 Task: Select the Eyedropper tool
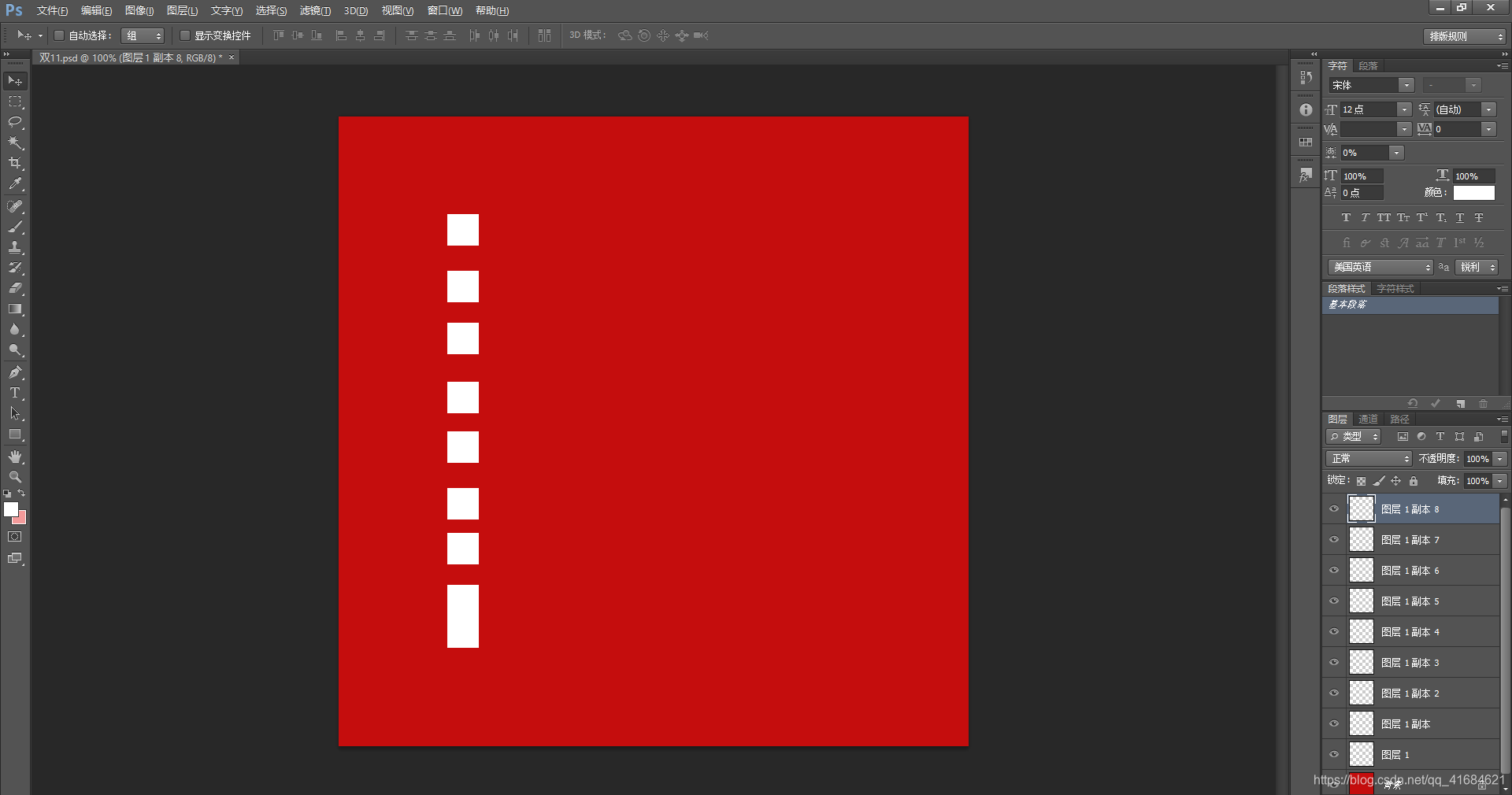click(x=15, y=184)
